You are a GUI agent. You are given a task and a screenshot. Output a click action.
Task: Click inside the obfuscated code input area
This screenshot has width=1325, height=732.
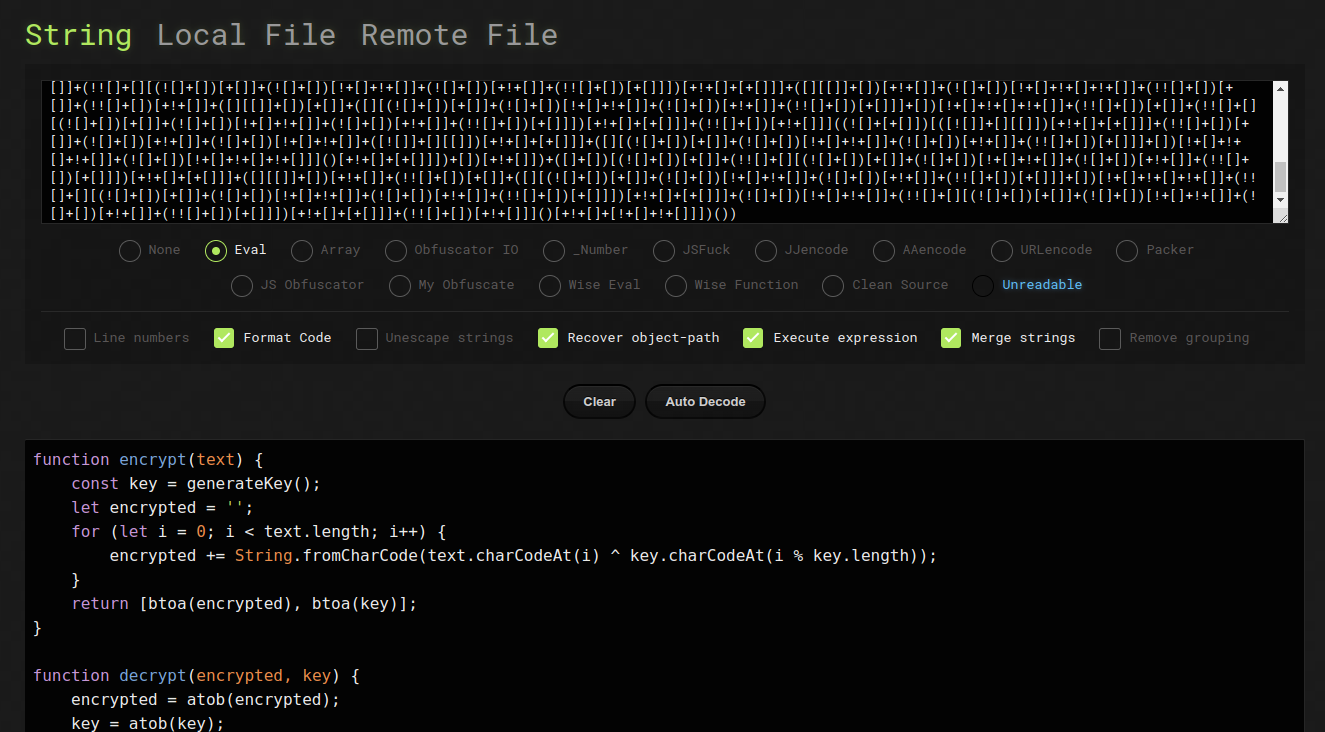650,150
